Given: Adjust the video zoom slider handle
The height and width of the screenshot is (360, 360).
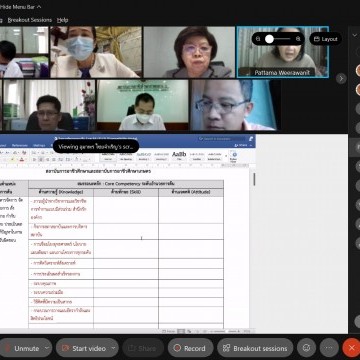Looking at the screenshot, I should (269, 39).
